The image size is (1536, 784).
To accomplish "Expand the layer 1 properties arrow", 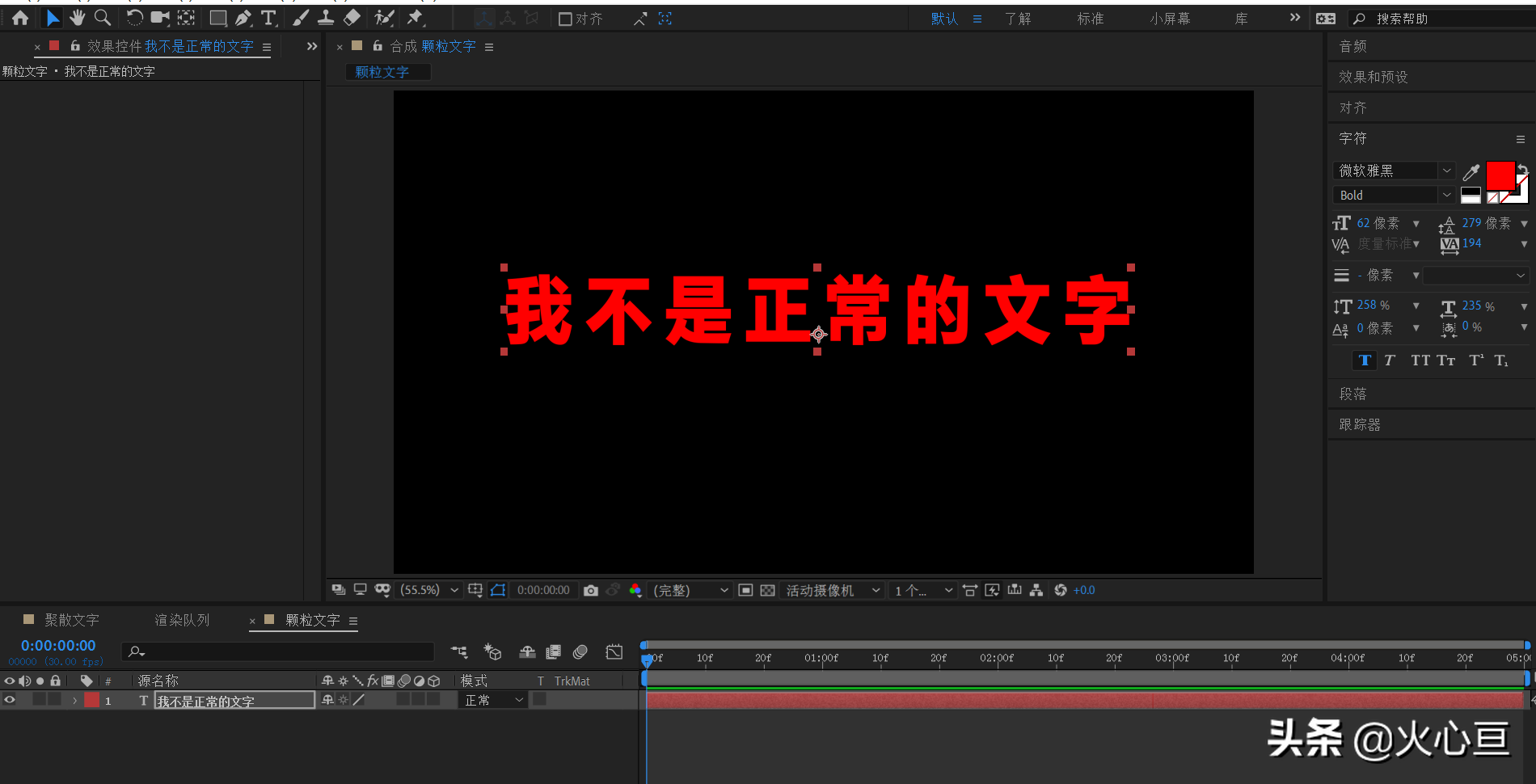I will click(74, 700).
